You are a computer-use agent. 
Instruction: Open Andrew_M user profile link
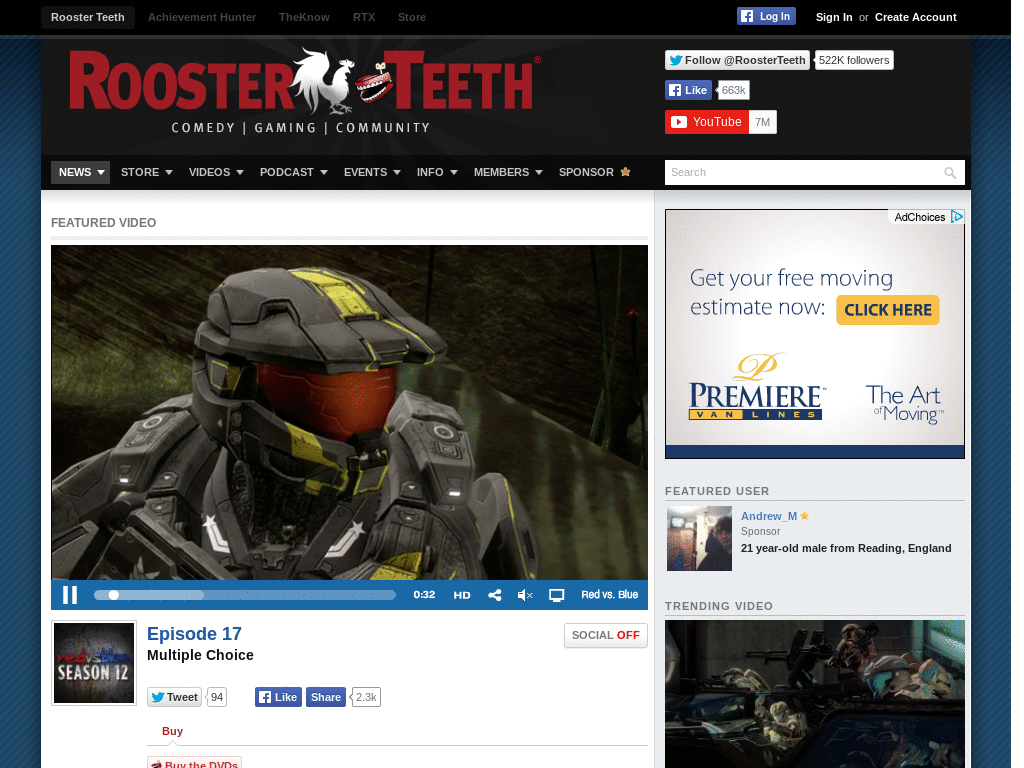click(769, 516)
